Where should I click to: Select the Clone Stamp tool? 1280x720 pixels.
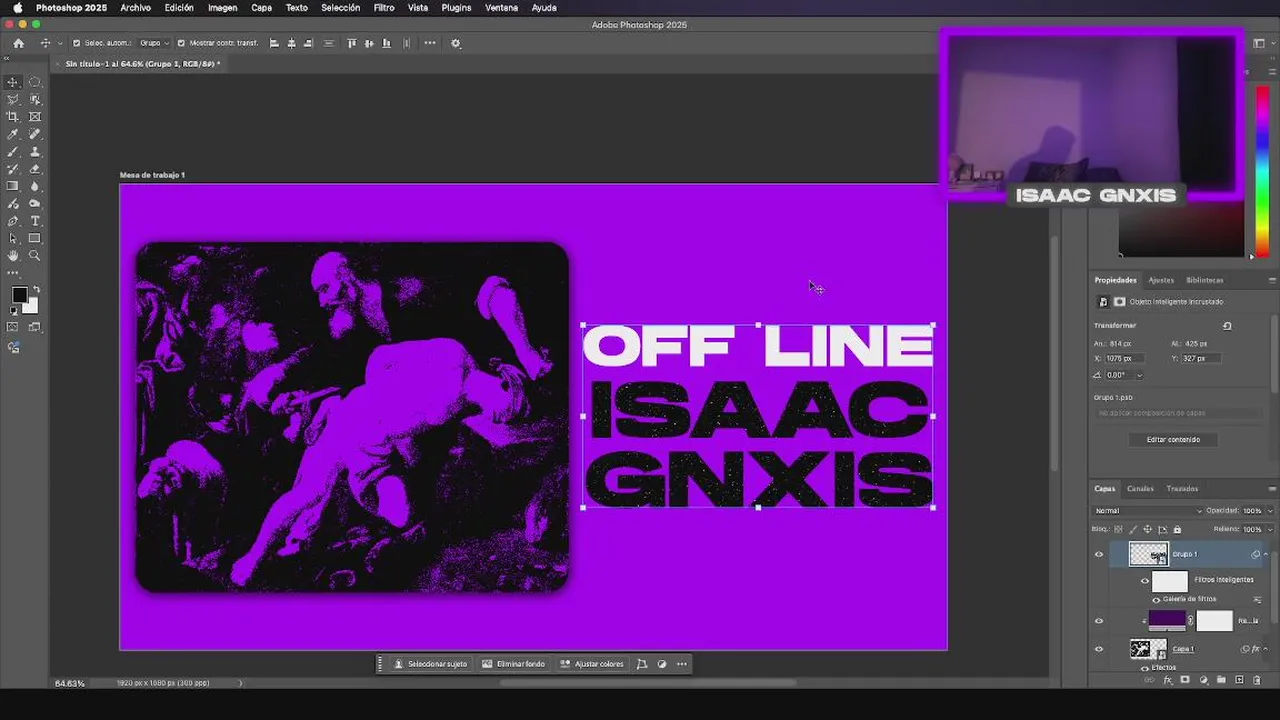tap(35, 152)
